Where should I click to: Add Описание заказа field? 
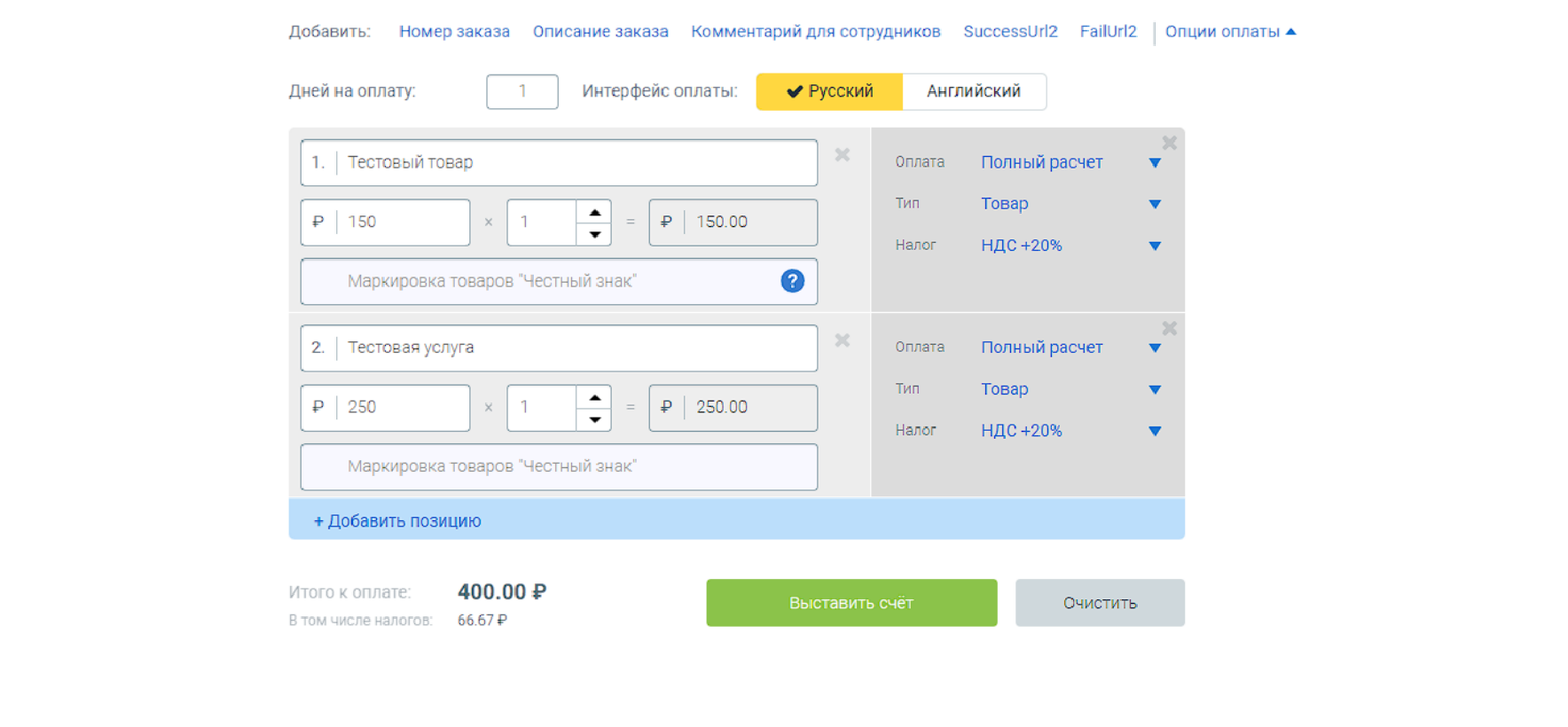600,32
